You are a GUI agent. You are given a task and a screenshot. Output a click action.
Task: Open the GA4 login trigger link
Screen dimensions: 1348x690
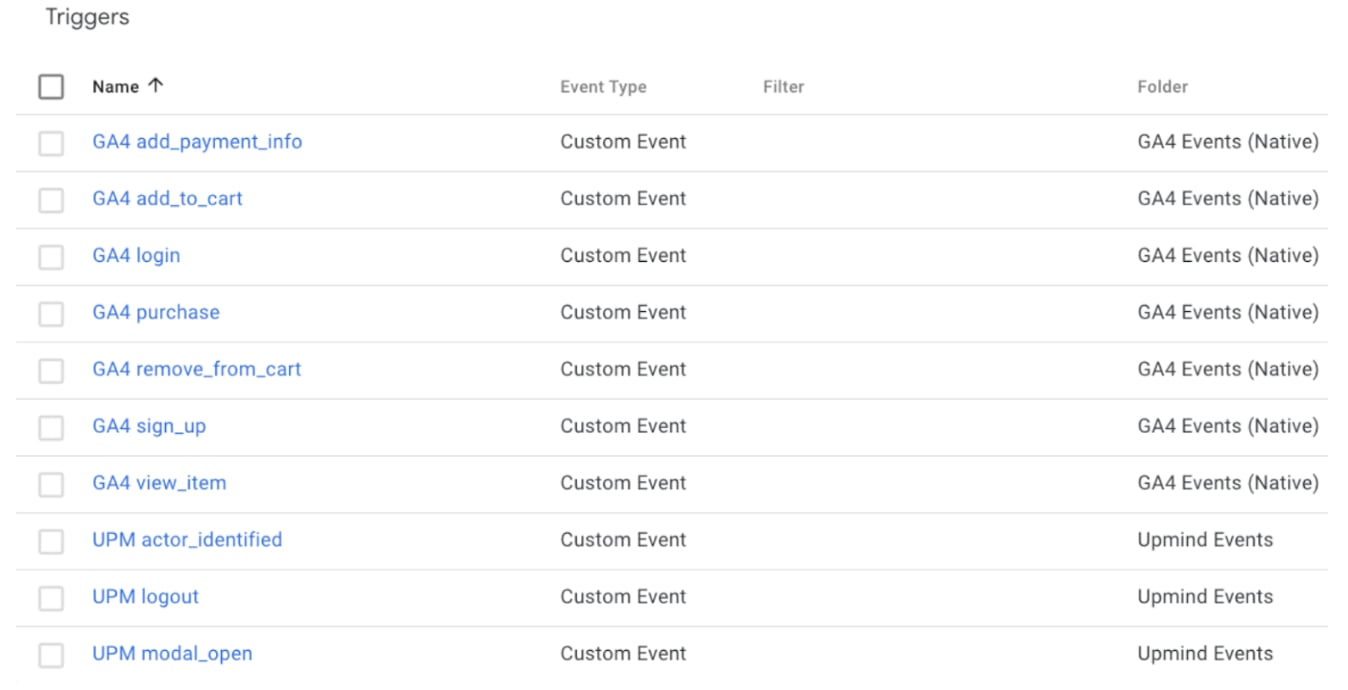pos(136,256)
